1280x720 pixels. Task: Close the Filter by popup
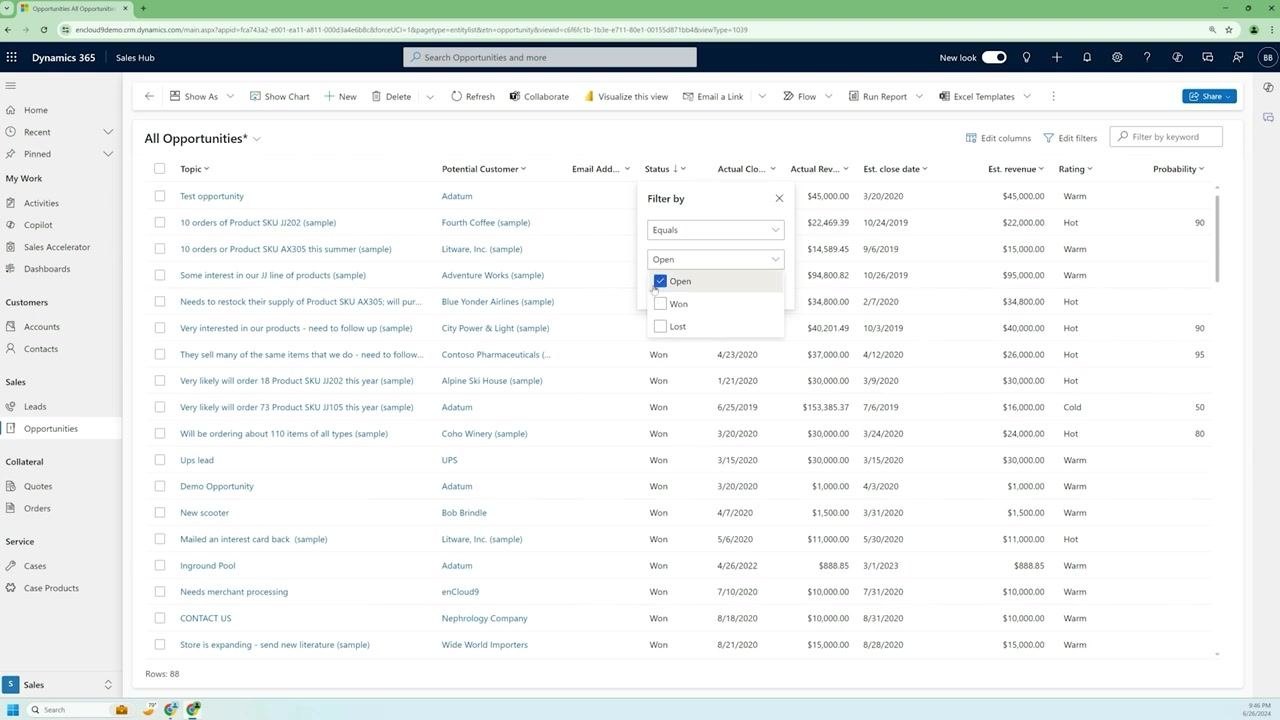point(779,198)
